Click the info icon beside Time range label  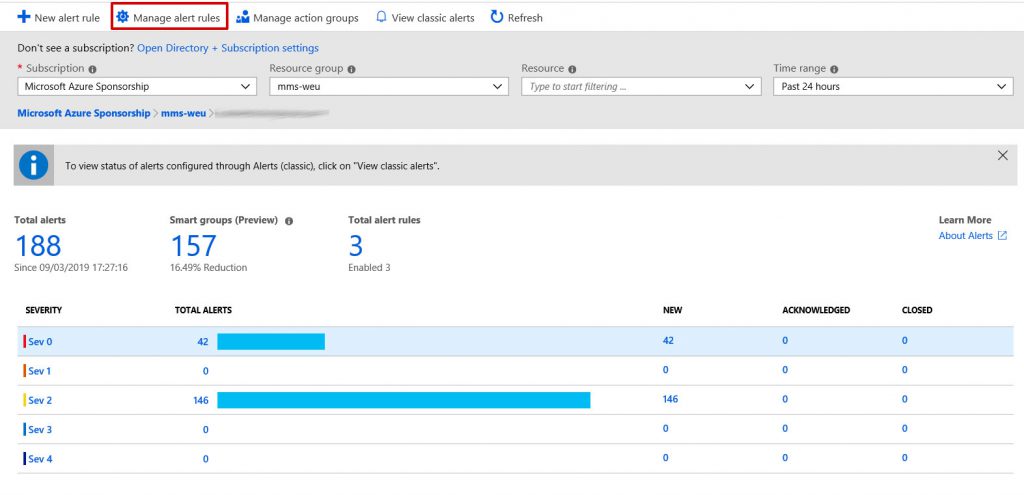[834, 69]
